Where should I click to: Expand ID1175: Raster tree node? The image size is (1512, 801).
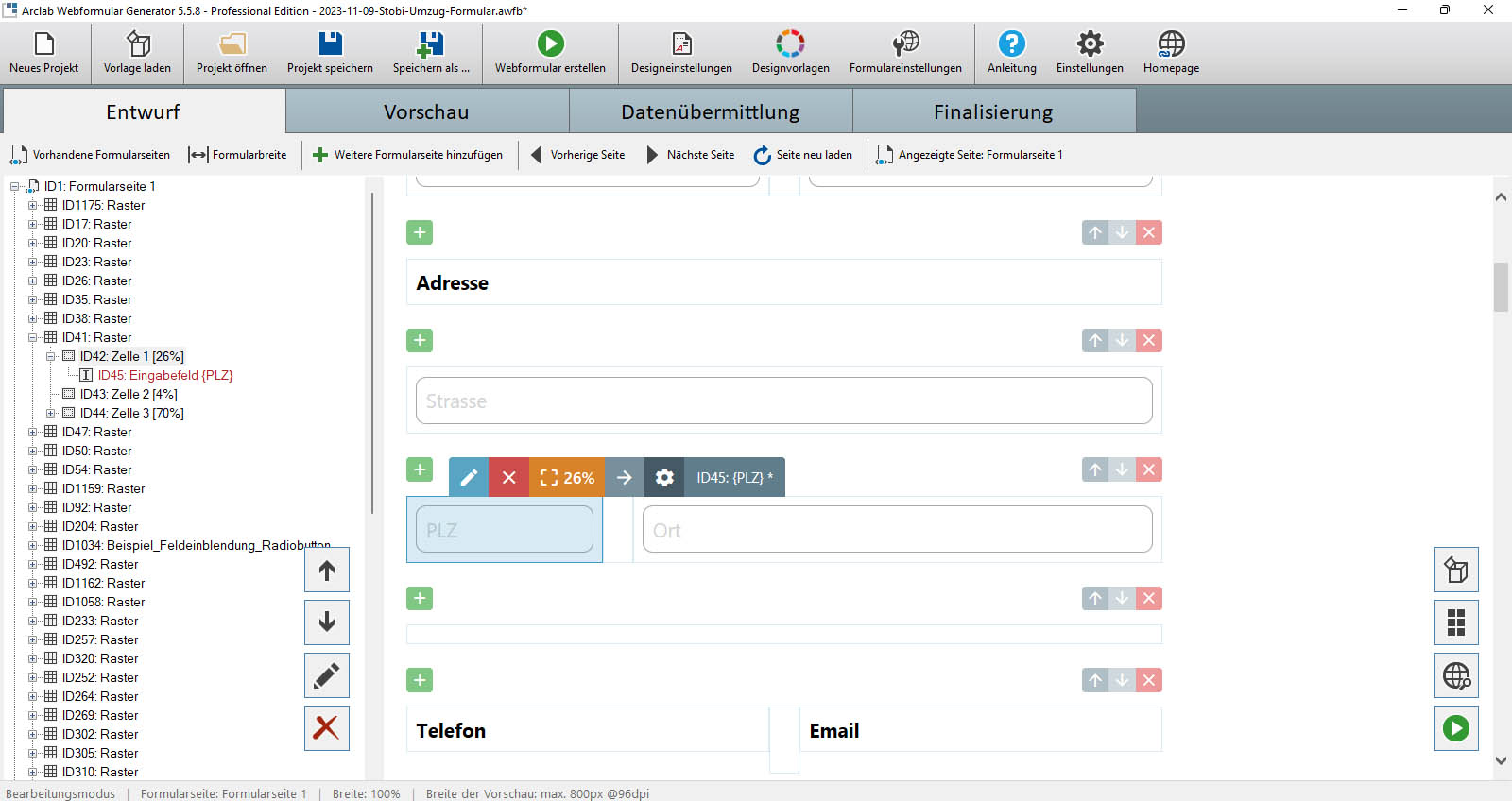[33, 205]
